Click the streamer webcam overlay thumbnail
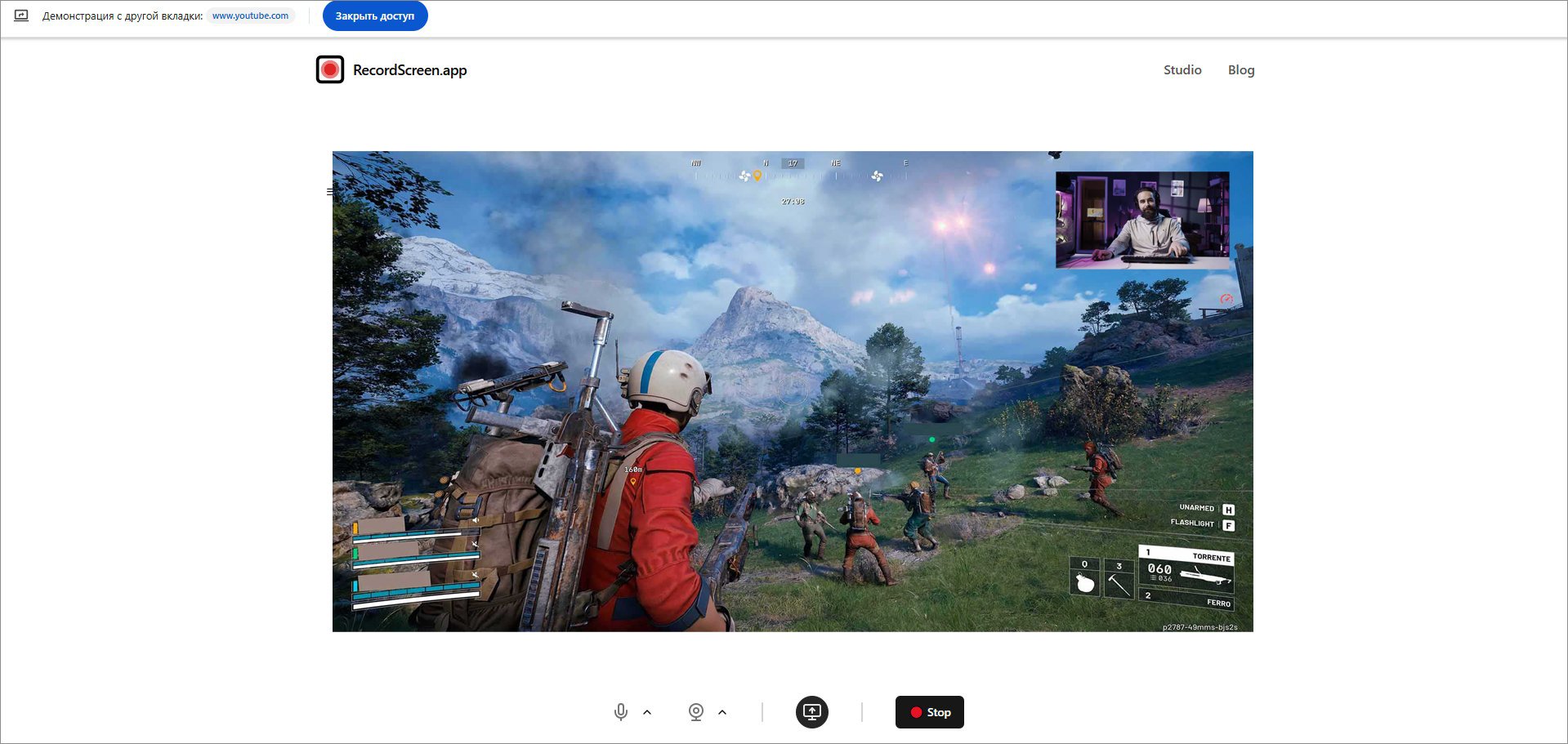The image size is (1568, 744). pos(1142,220)
